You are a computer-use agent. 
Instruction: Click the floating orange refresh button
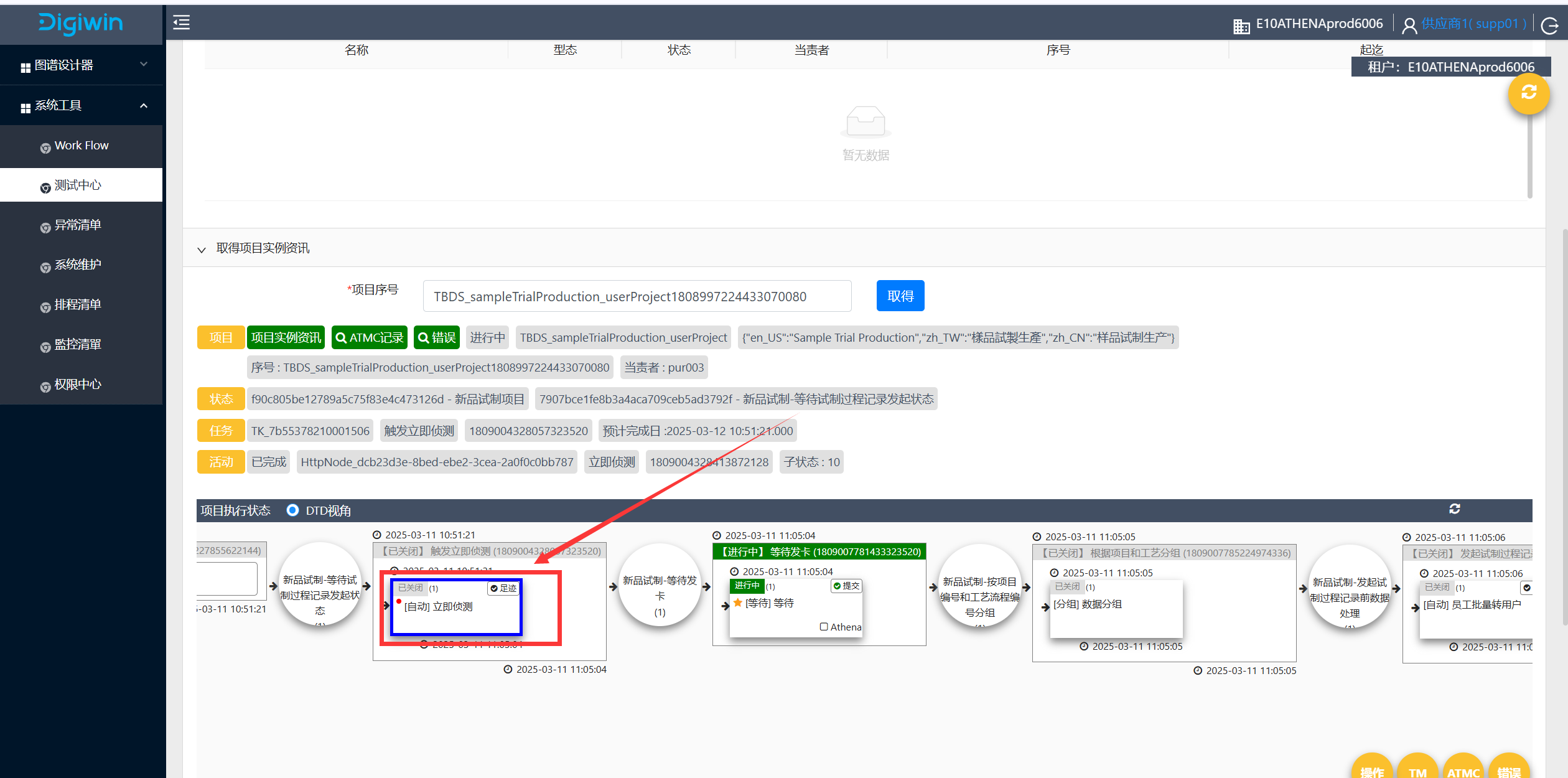click(1529, 93)
